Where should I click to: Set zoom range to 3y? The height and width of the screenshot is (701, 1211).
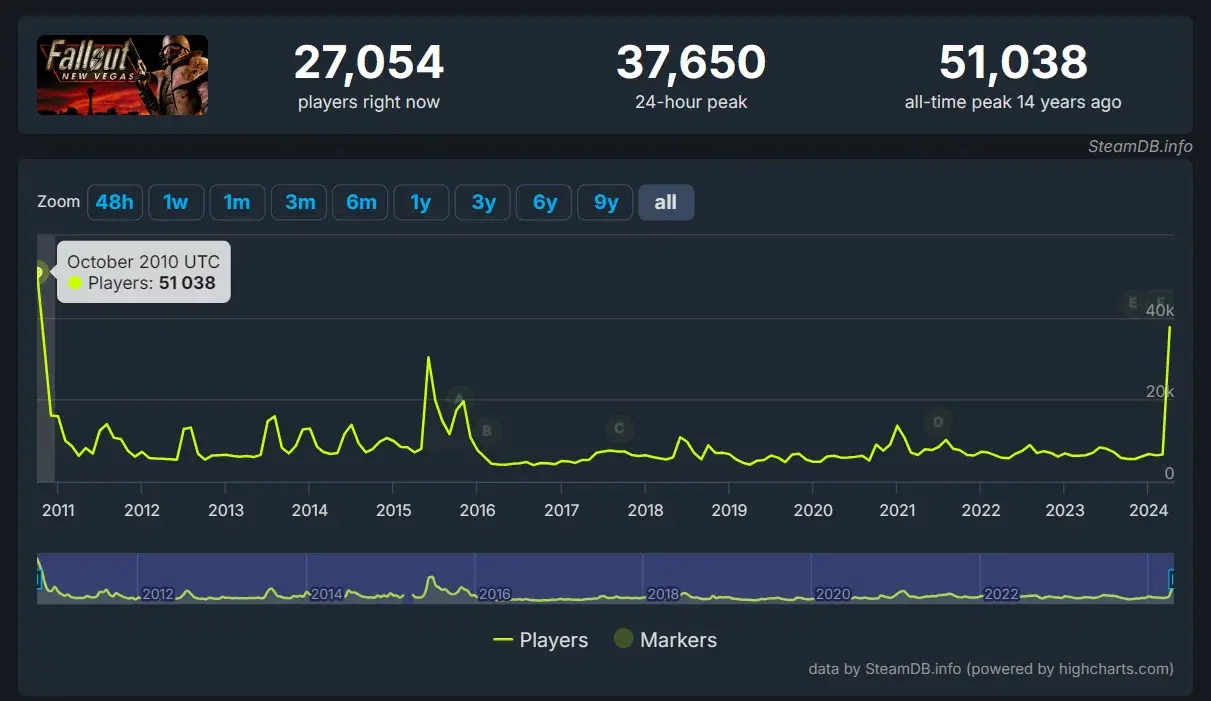(483, 202)
